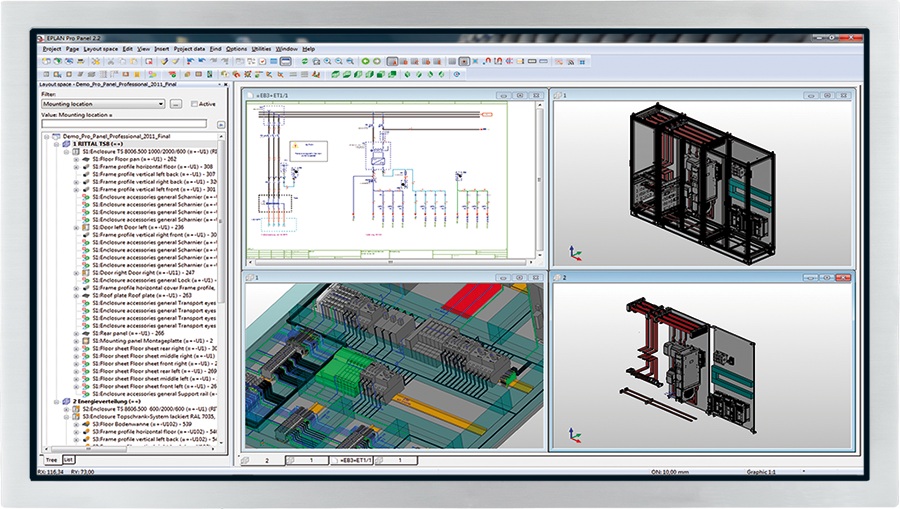Expand the 'S1:Door left Door left' node
The image size is (900, 509).
(x=76, y=227)
